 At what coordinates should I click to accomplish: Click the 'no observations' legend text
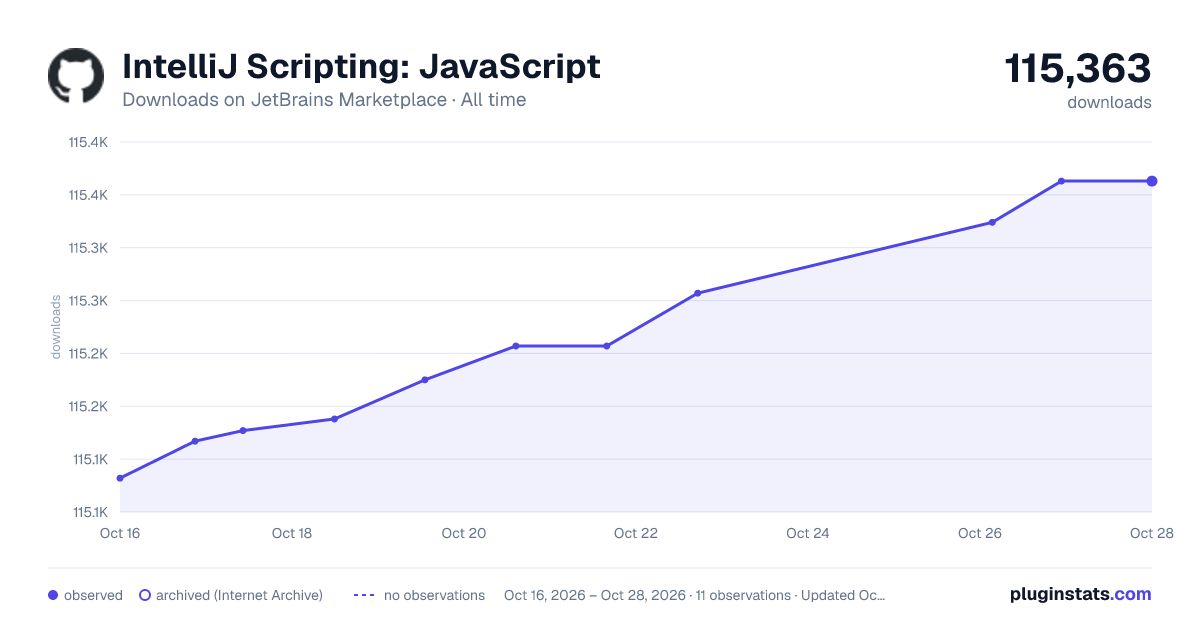434,595
